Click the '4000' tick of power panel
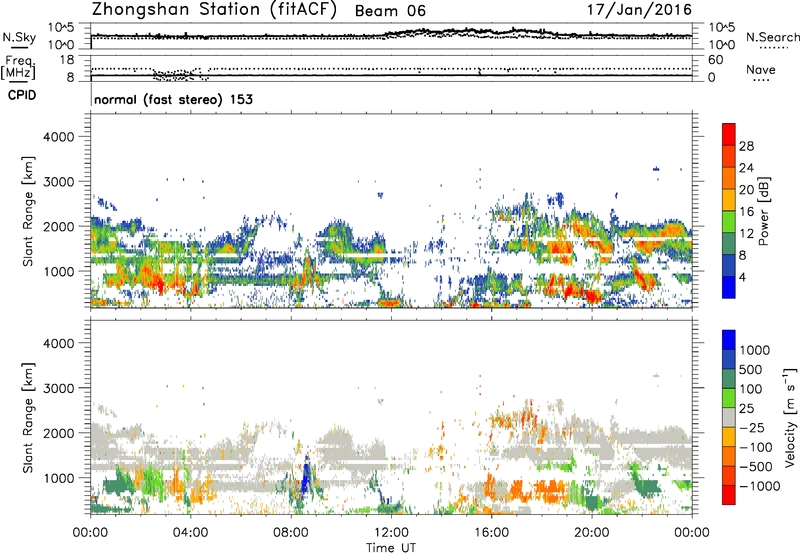Screen dimensions: 800x554 (58, 137)
